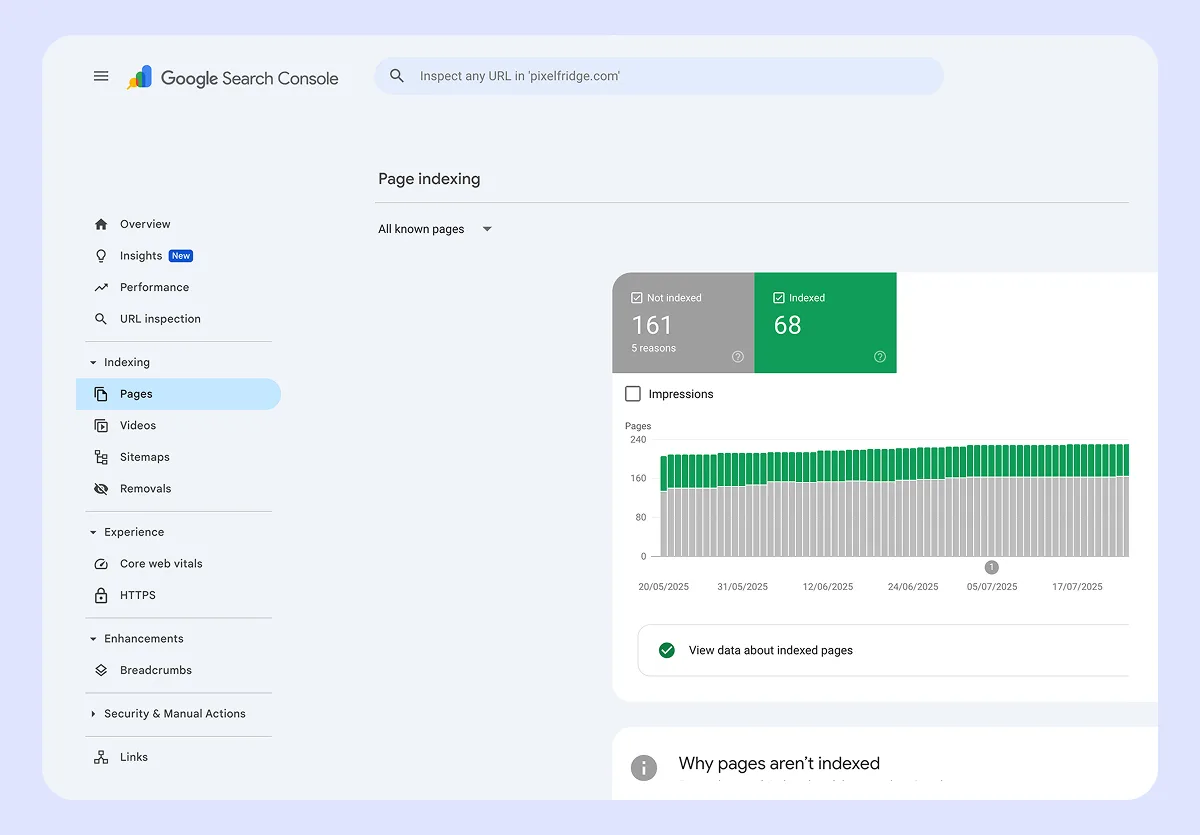Viewport: 1200px width, 835px height.
Task: Click the Indexed 68 card
Action: click(825, 323)
